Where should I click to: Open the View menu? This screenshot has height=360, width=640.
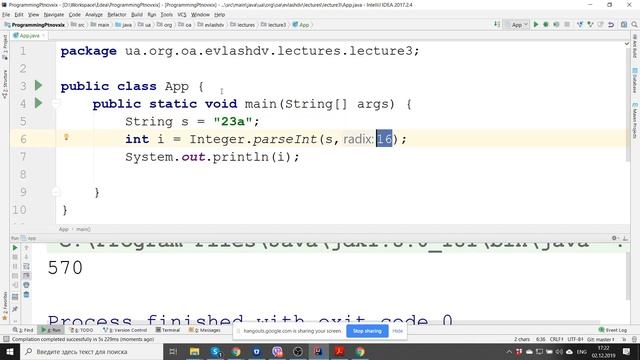pos(33,15)
